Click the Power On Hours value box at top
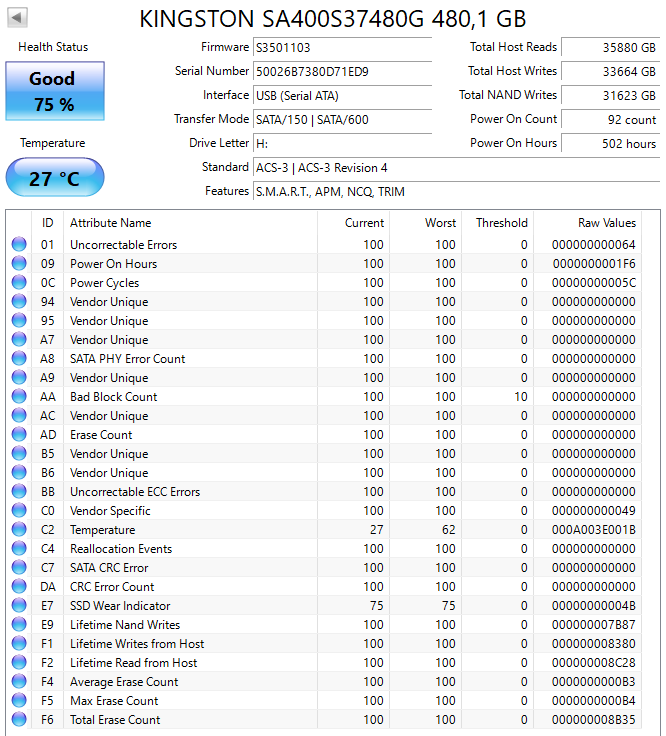This screenshot has width=666, height=736. (609, 144)
